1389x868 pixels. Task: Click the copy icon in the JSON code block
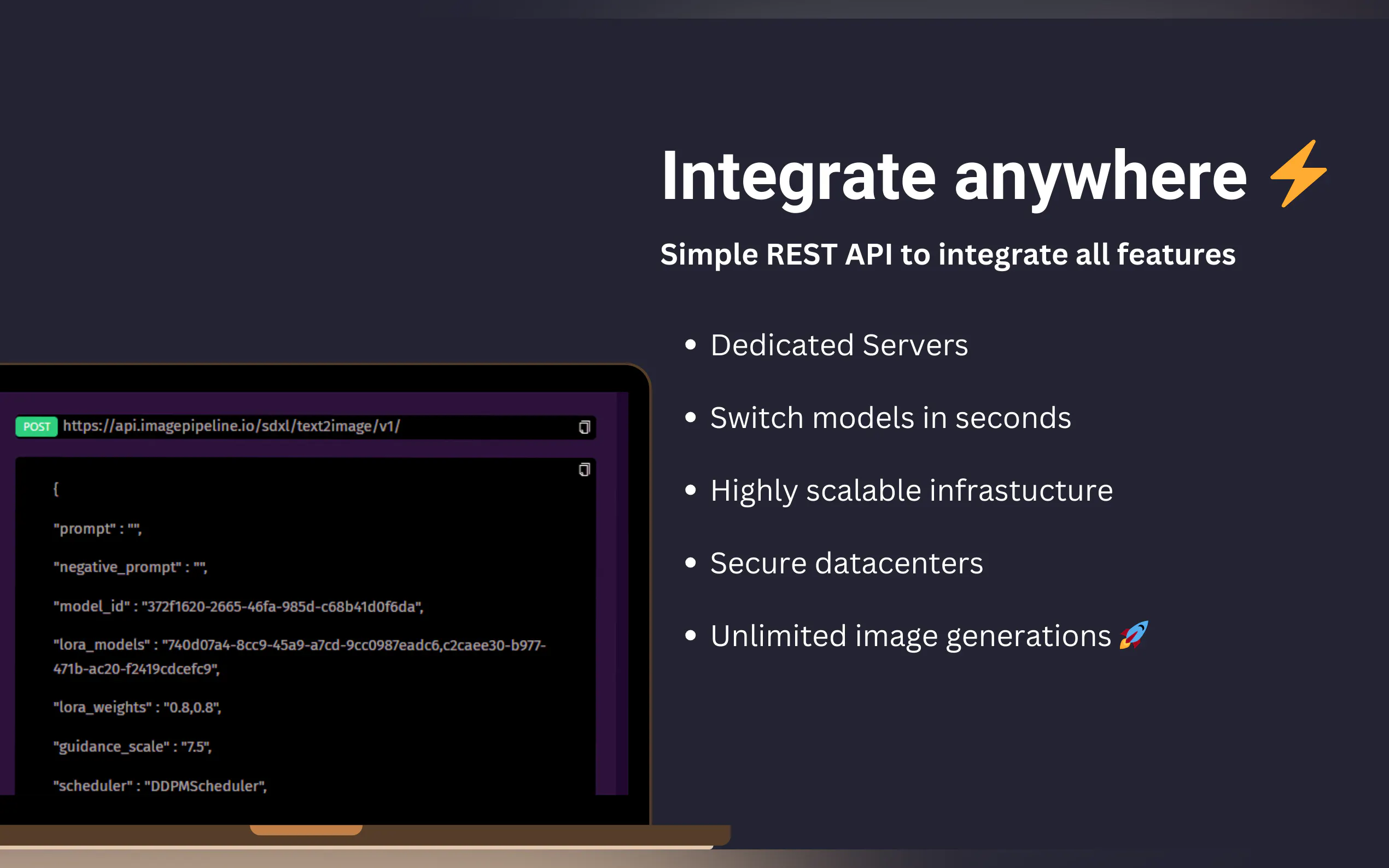tap(584, 470)
